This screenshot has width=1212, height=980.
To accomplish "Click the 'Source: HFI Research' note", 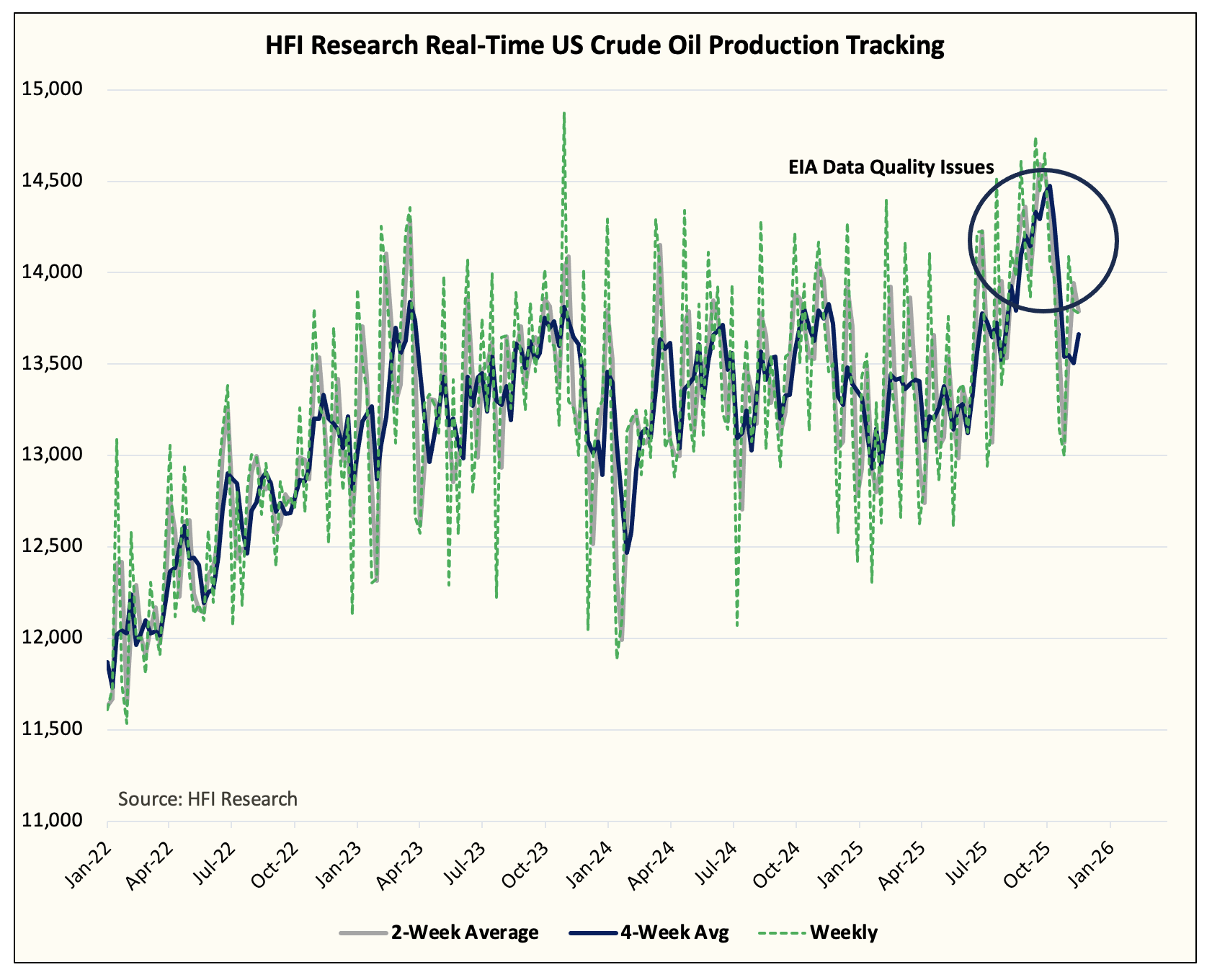I will click(208, 799).
